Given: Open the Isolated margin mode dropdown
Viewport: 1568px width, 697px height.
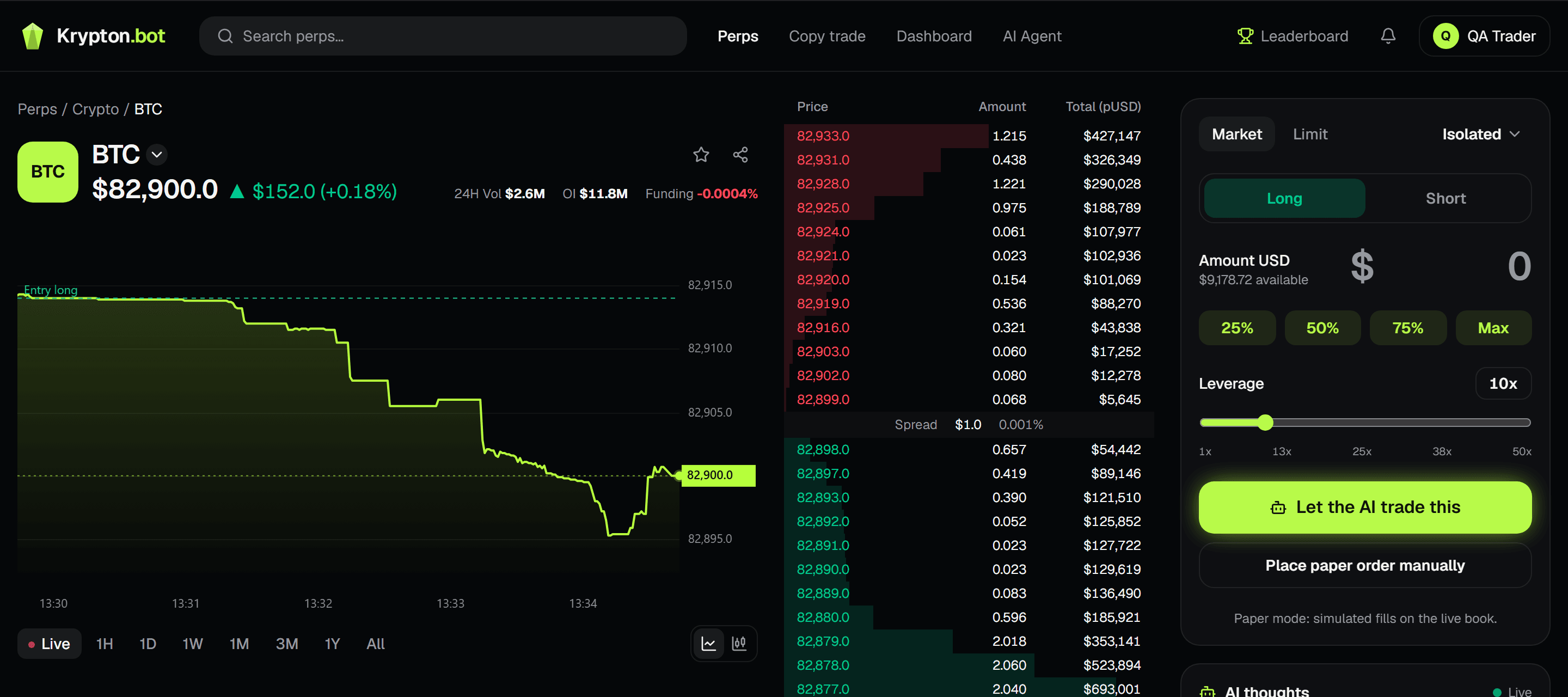Looking at the screenshot, I should pos(1481,134).
